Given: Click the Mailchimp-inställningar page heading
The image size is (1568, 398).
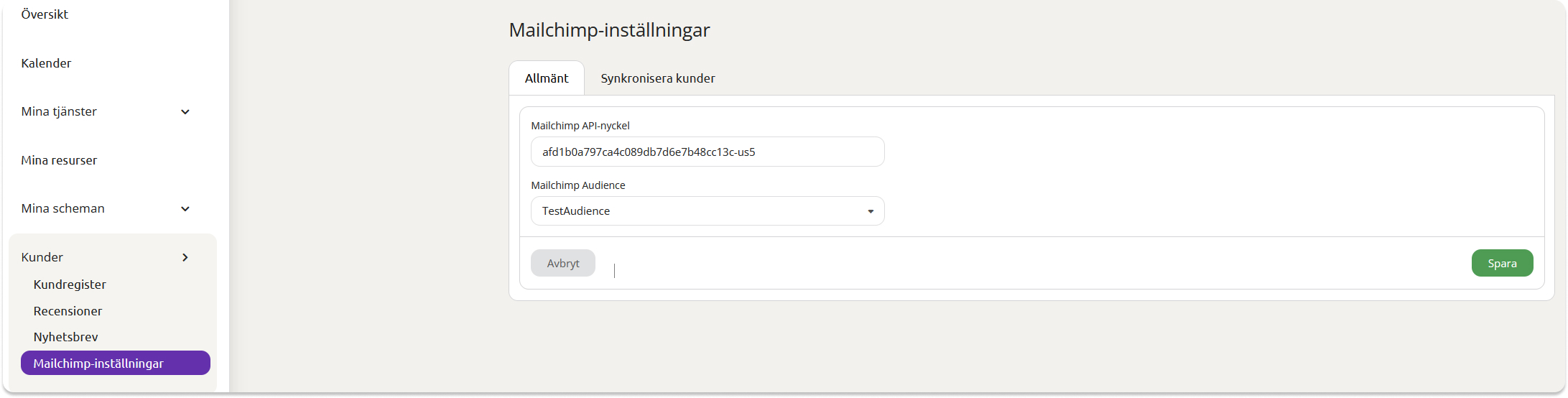Looking at the screenshot, I should point(609,30).
